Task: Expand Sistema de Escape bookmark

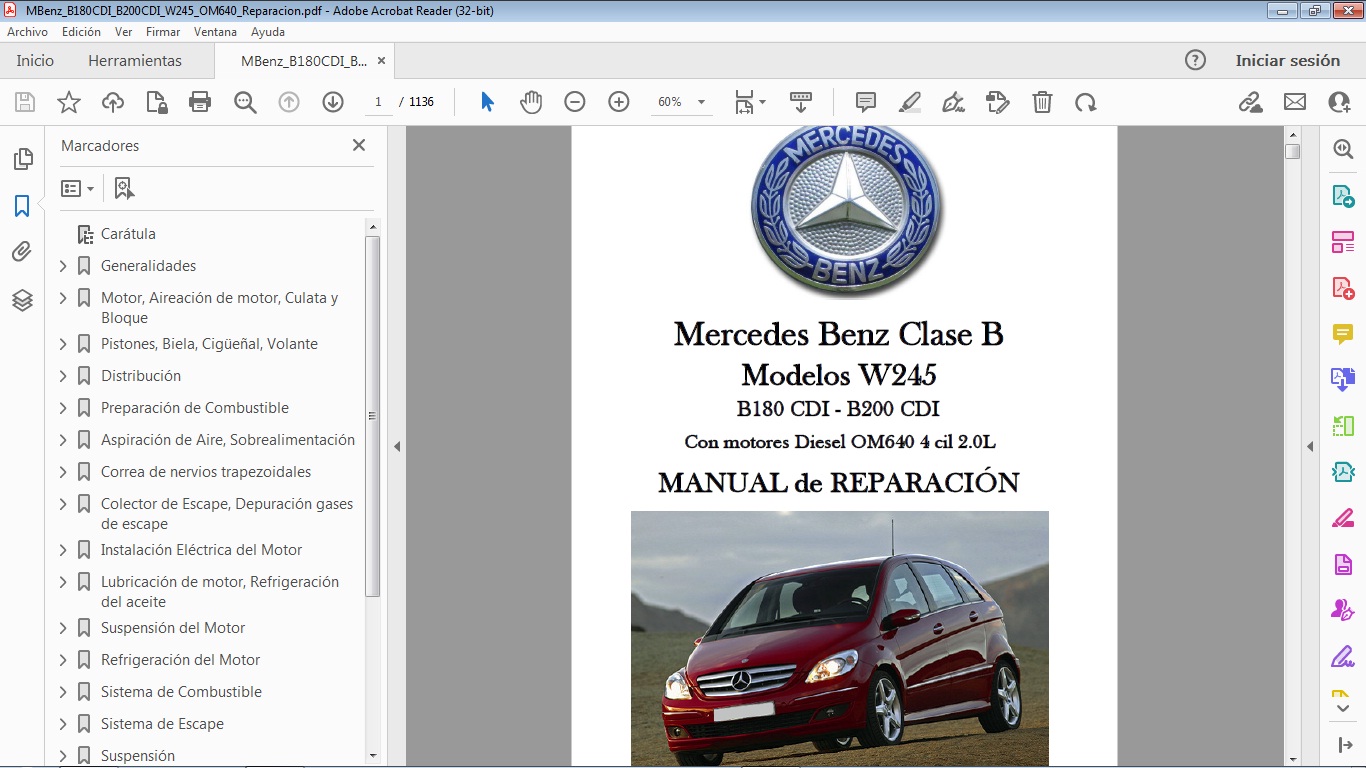Action: coord(63,724)
